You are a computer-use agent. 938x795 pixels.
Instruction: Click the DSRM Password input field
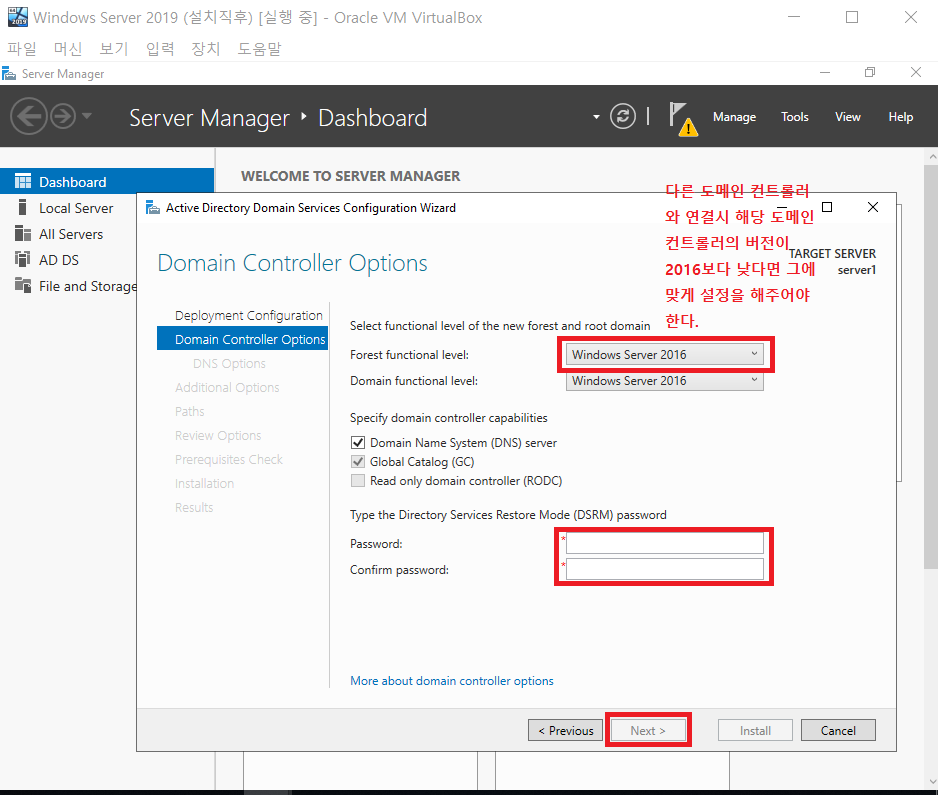pos(665,543)
